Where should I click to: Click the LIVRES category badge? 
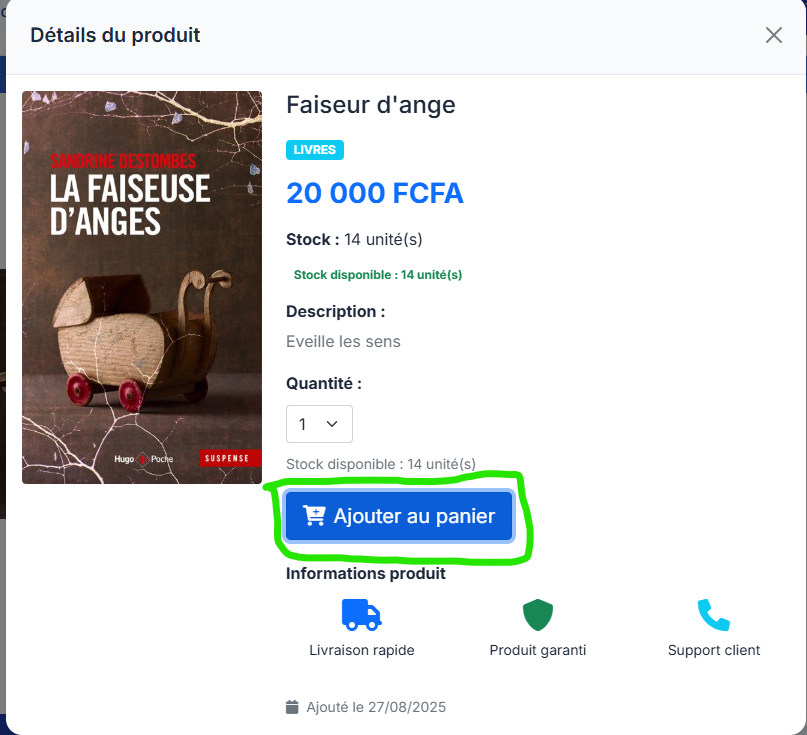pos(314,150)
